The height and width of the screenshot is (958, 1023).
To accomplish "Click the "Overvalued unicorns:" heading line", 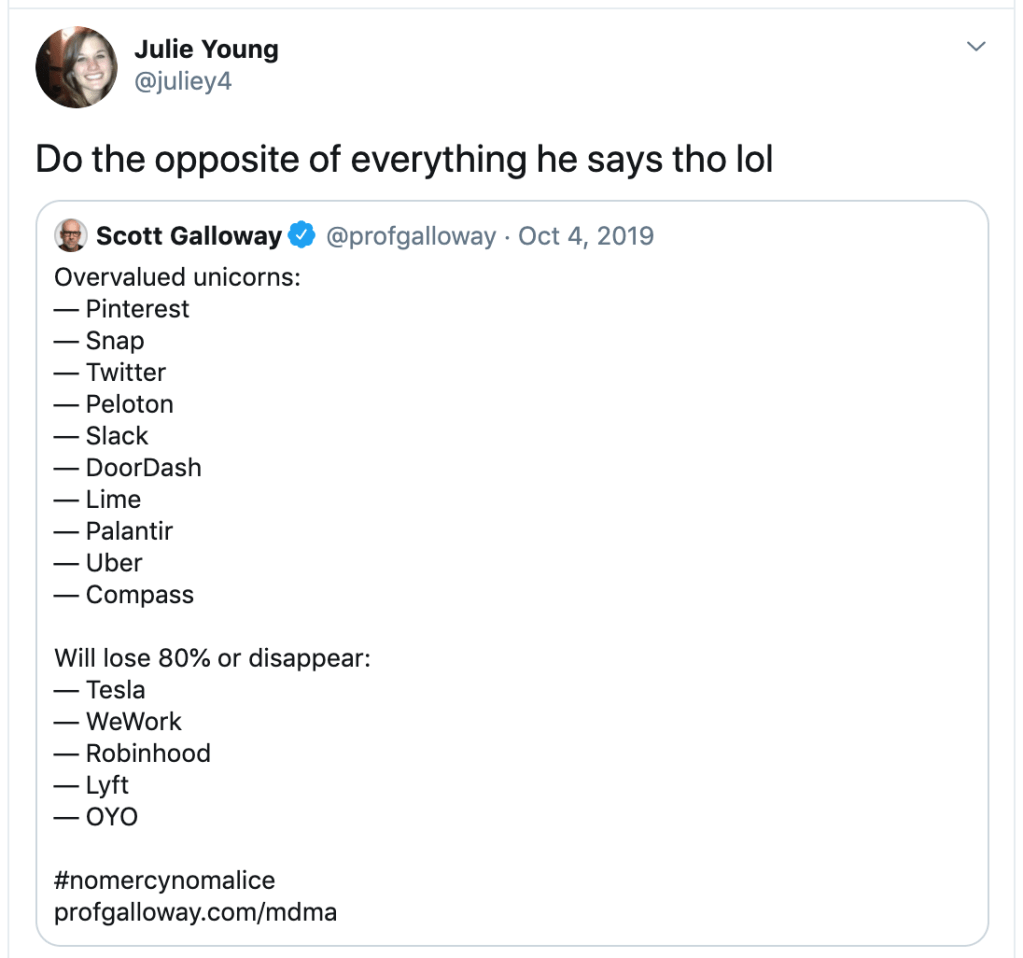I will coord(177,277).
